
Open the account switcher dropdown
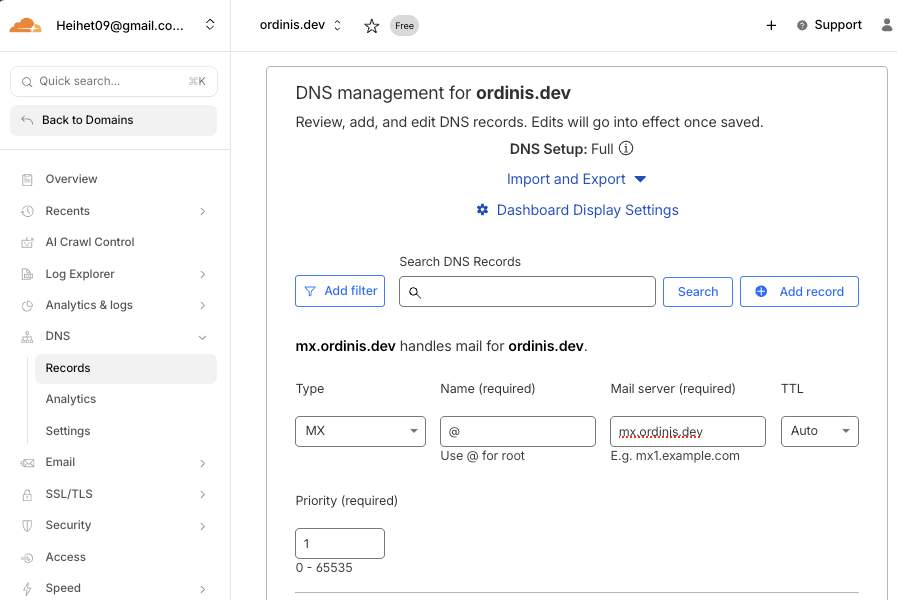(x=209, y=25)
